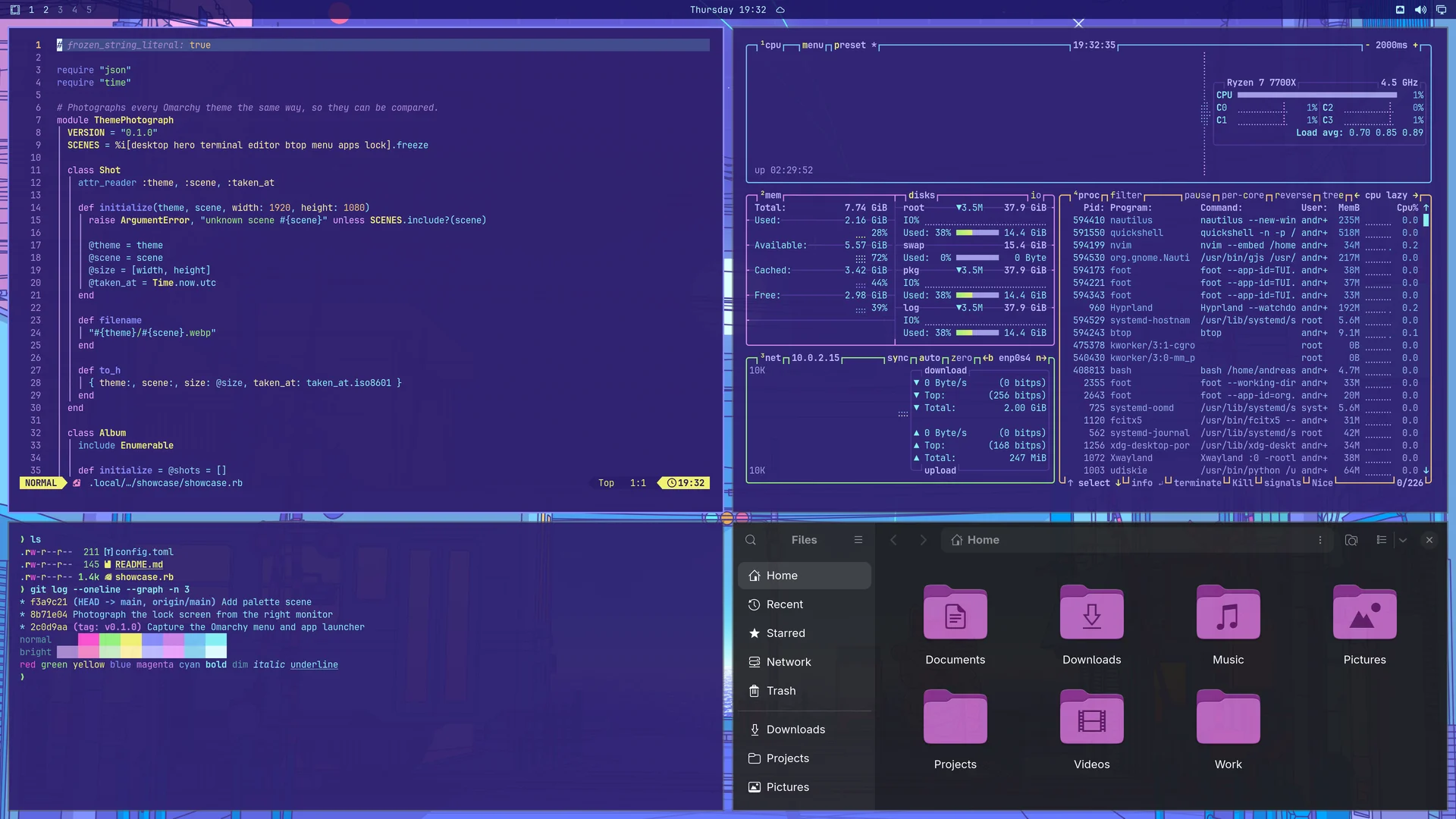This screenshot has width=1456, height=819.
Task: Expand the Files view options chevron
Action: [1403, 540]
